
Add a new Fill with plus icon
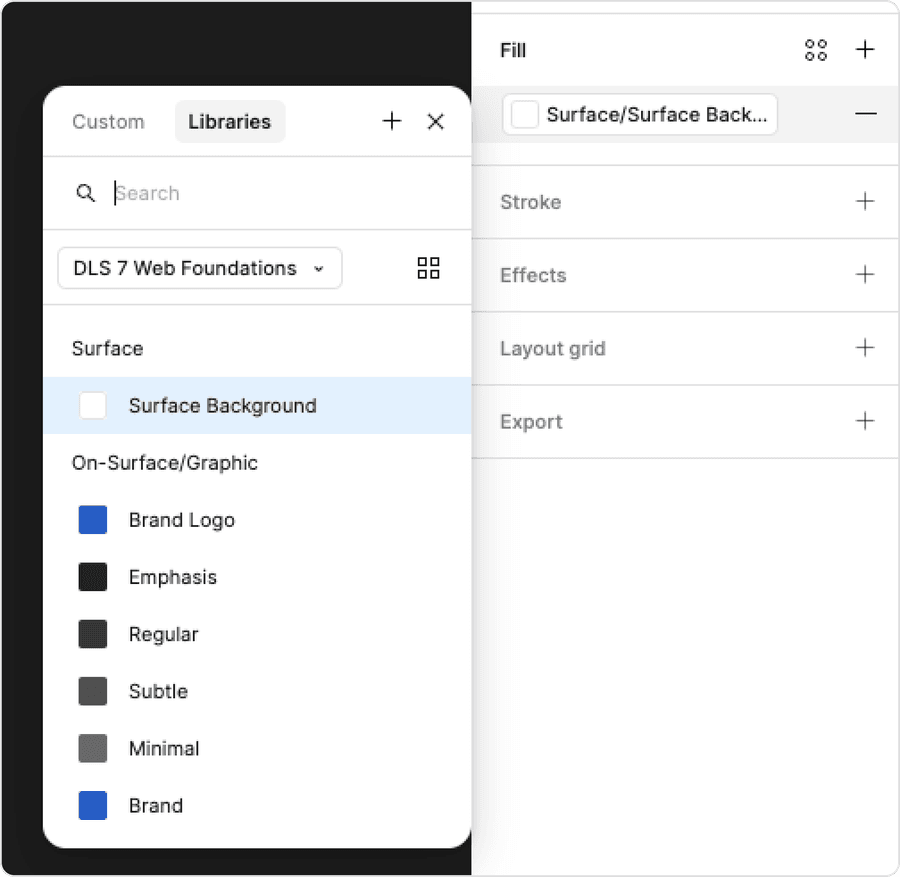864,49
